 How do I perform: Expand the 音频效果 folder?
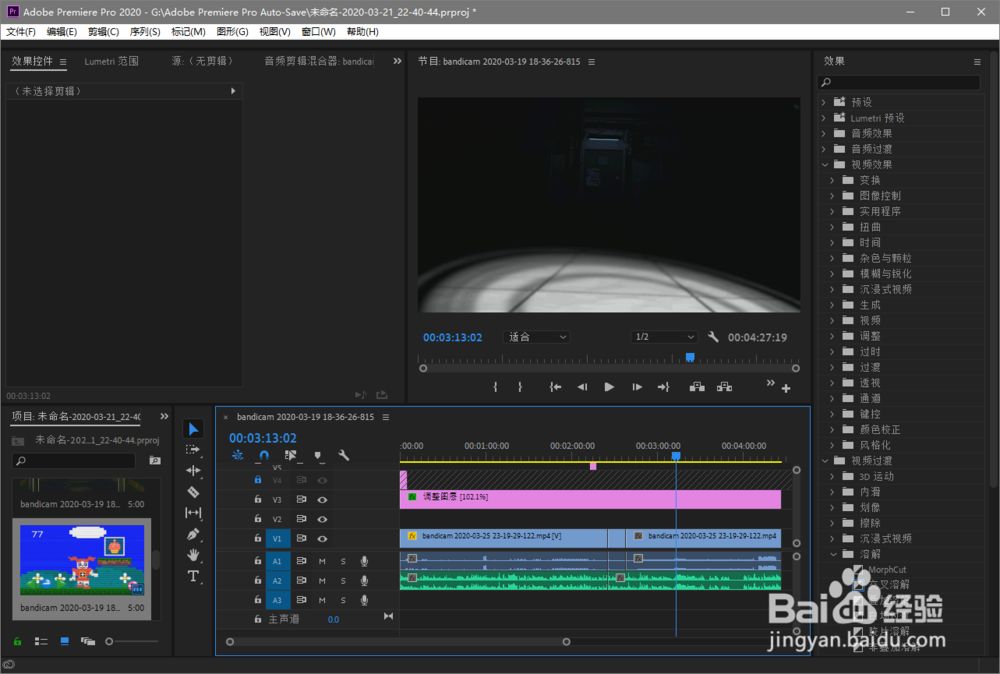(823, 133)
